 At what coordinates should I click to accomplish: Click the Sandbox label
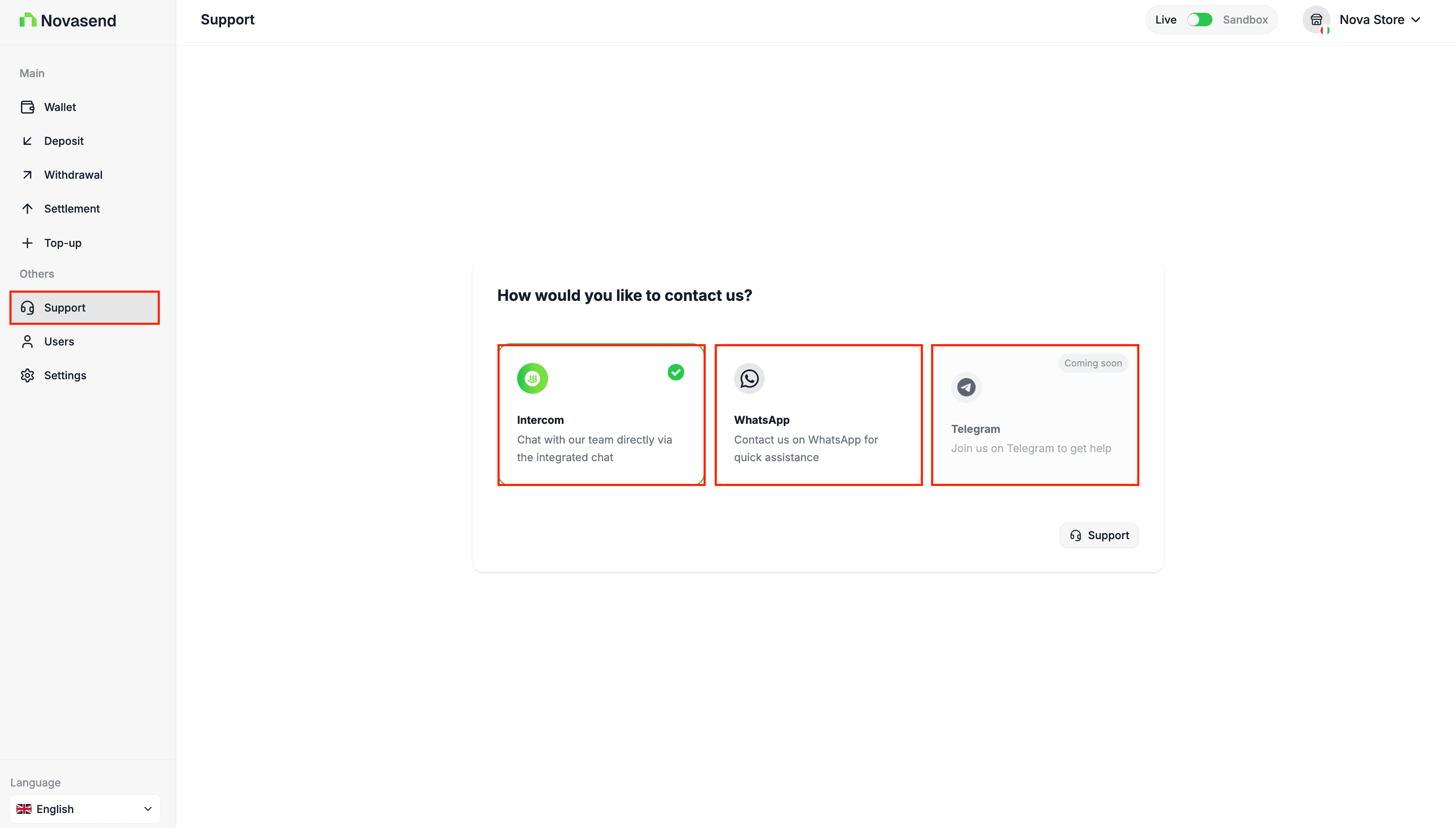coord(1245,20)
